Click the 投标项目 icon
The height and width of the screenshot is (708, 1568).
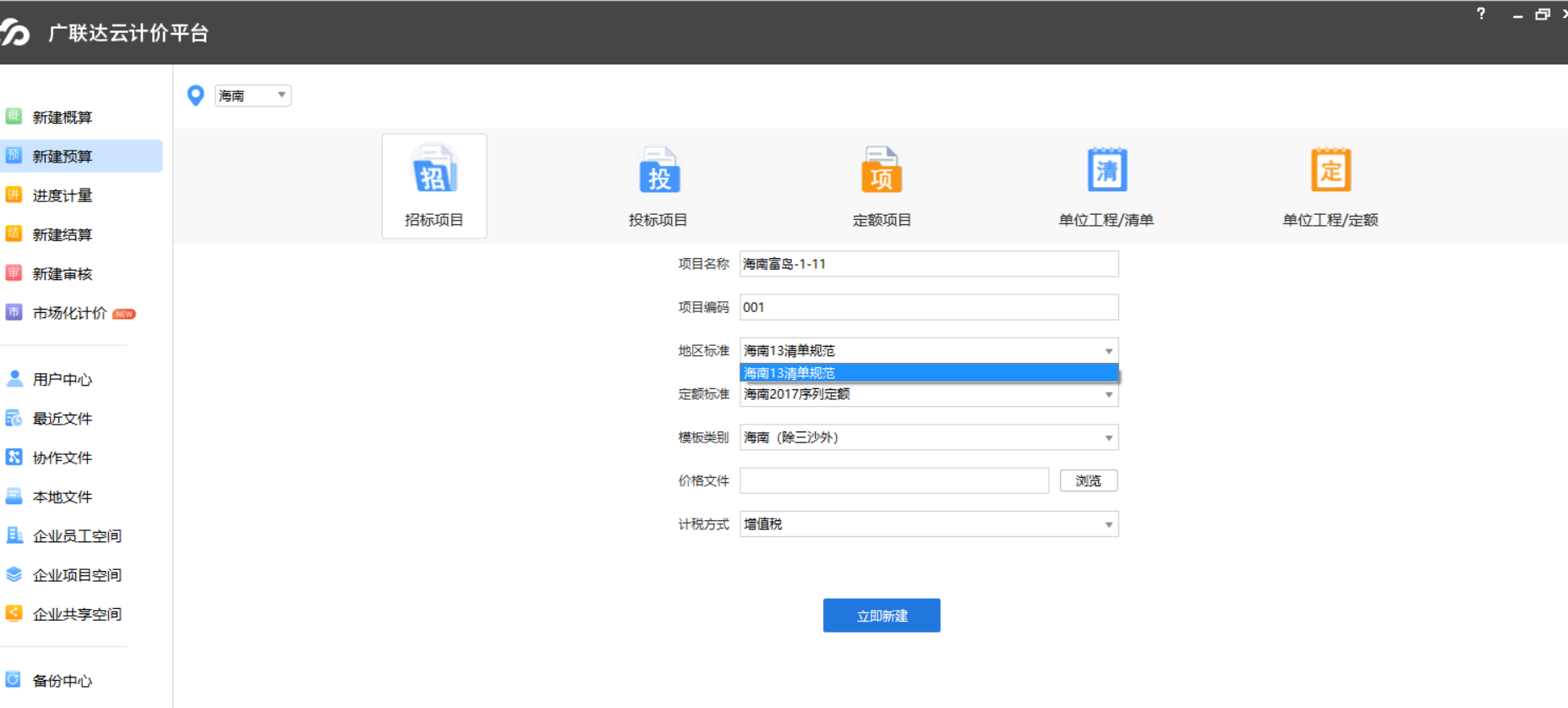[x=659, y=170]
